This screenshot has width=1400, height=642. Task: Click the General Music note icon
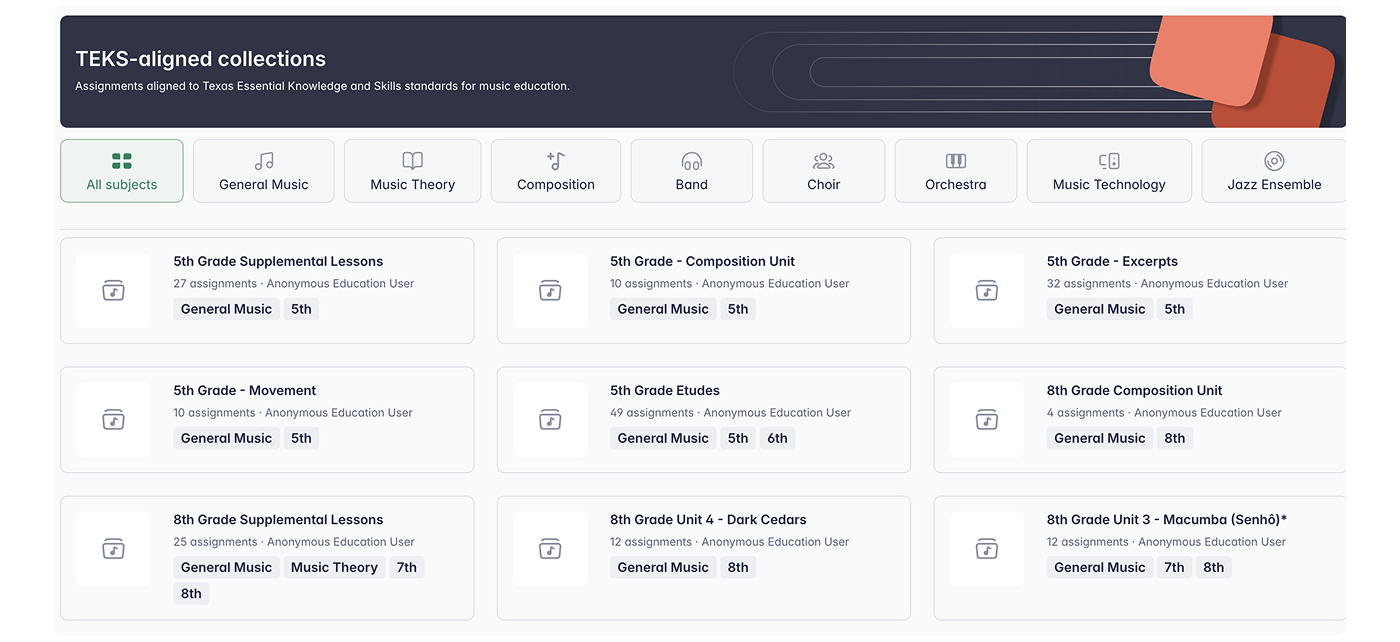264,161
